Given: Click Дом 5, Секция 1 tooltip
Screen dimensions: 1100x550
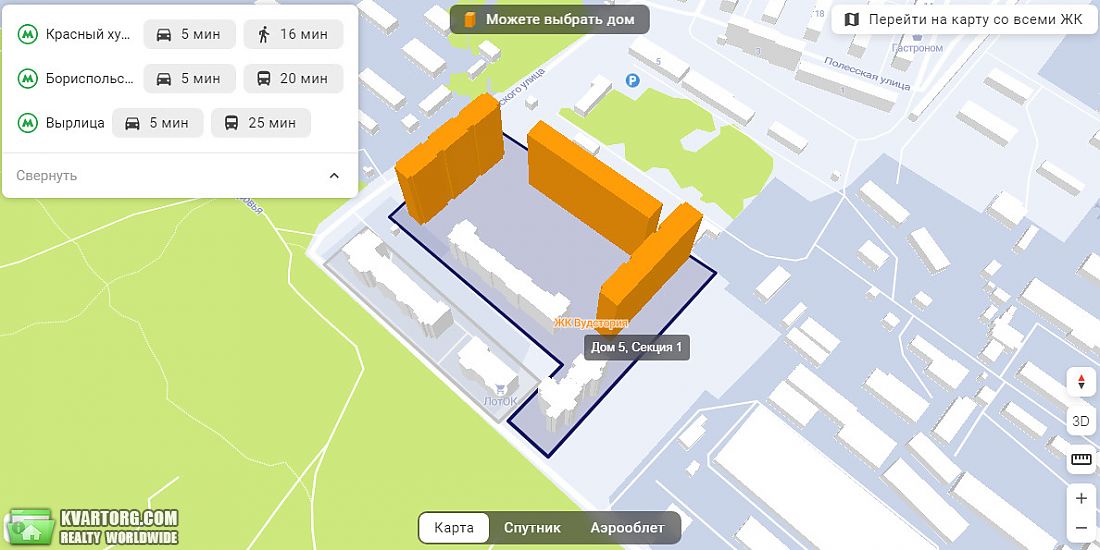Looking at the screenshot, I should click(636, 348).
